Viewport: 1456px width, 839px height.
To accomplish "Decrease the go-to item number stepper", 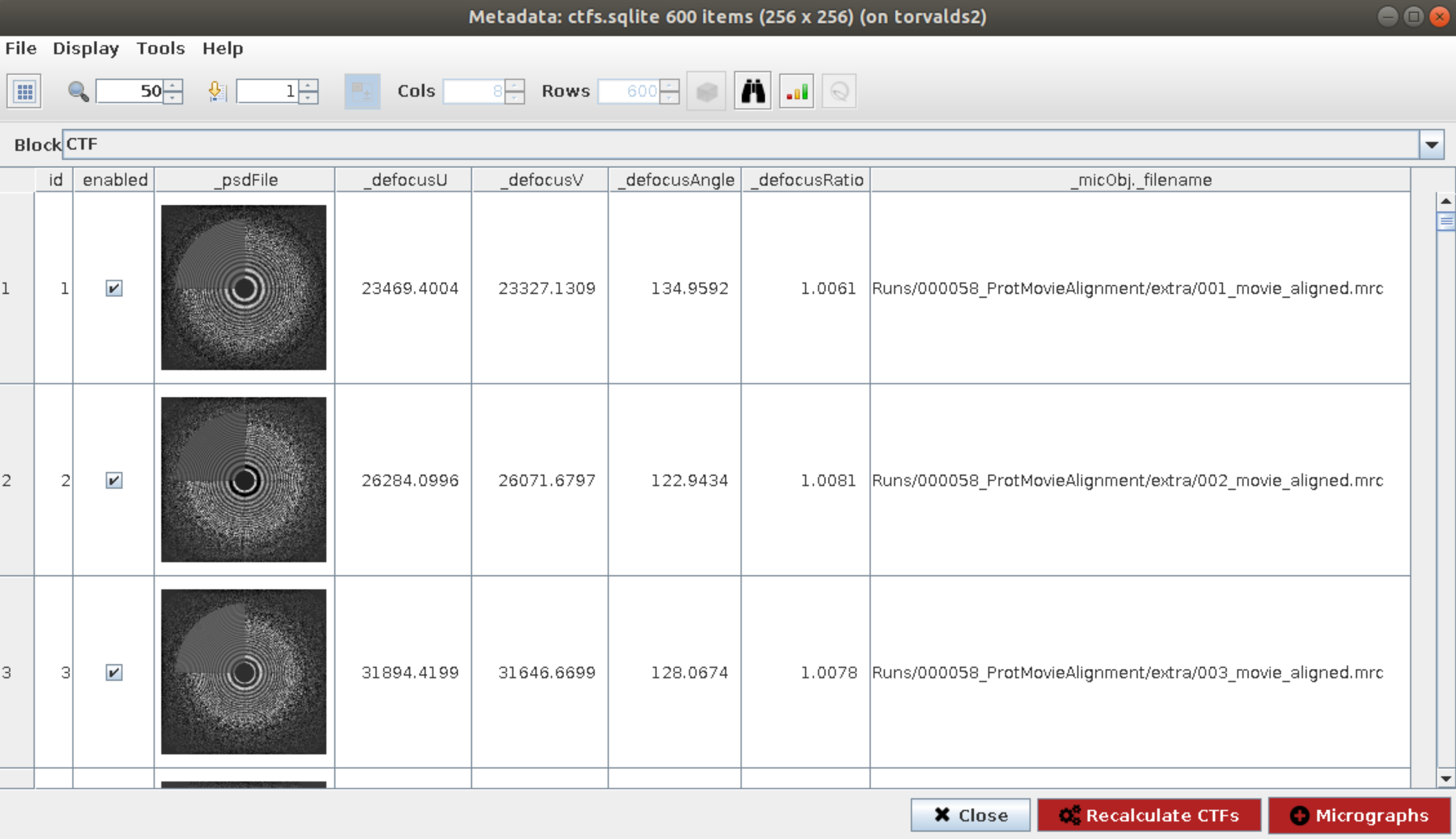I will [308, 97].
